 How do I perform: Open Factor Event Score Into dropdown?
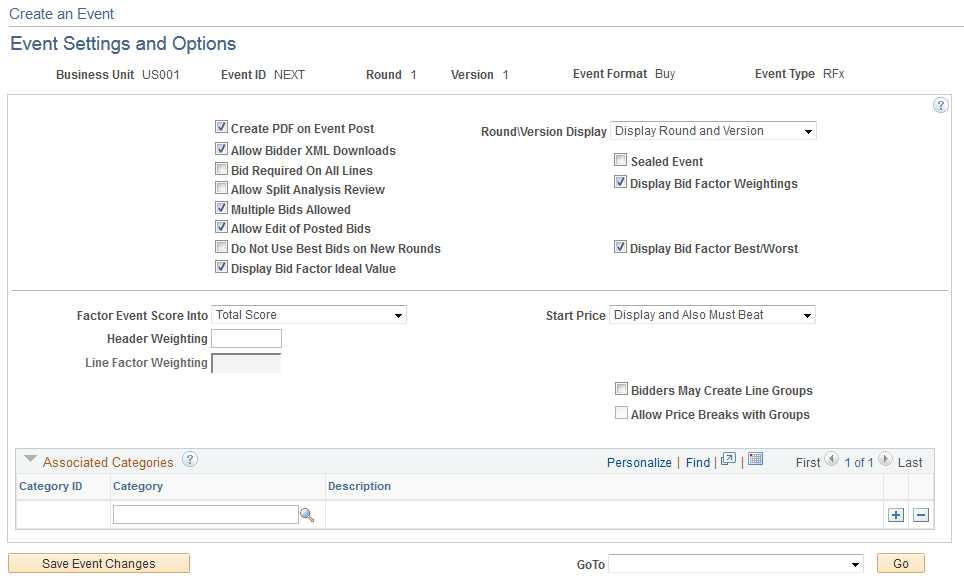(309, 315)
